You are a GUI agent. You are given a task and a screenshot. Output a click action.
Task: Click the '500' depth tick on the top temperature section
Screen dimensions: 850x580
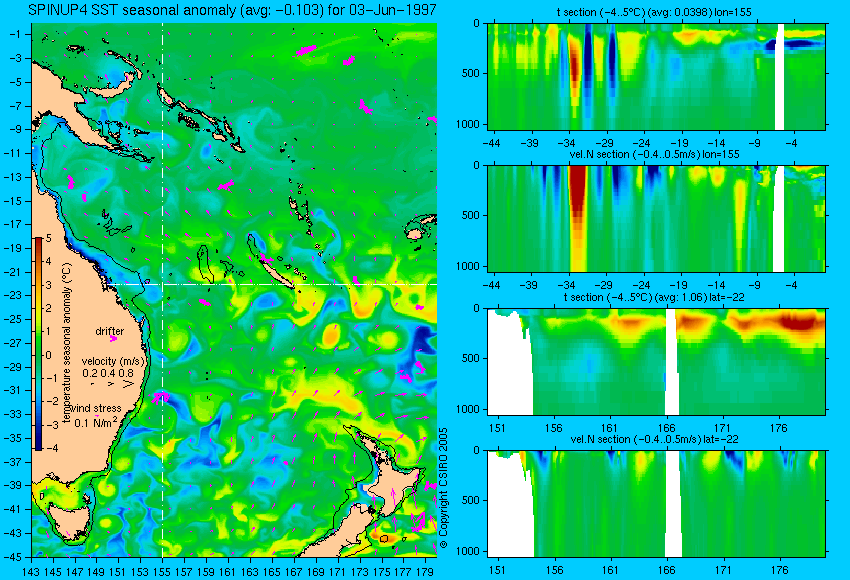pos(471,73)
